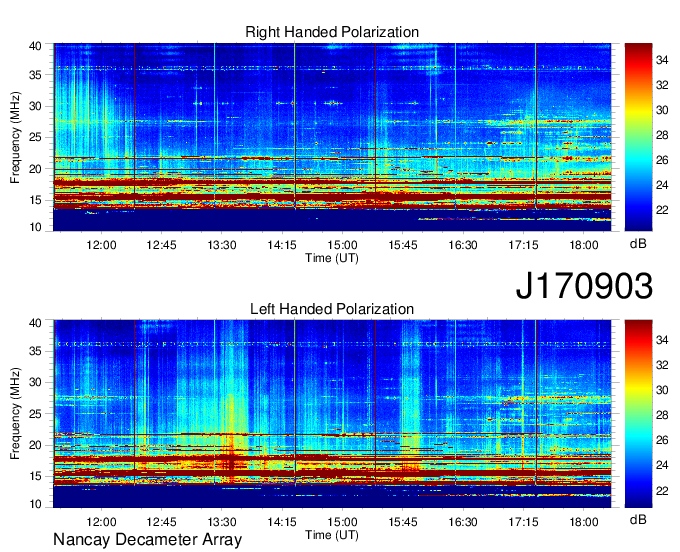
Task: Click the 25 MHz tick of the right-handed plot
Action: [x=35, y=137]
